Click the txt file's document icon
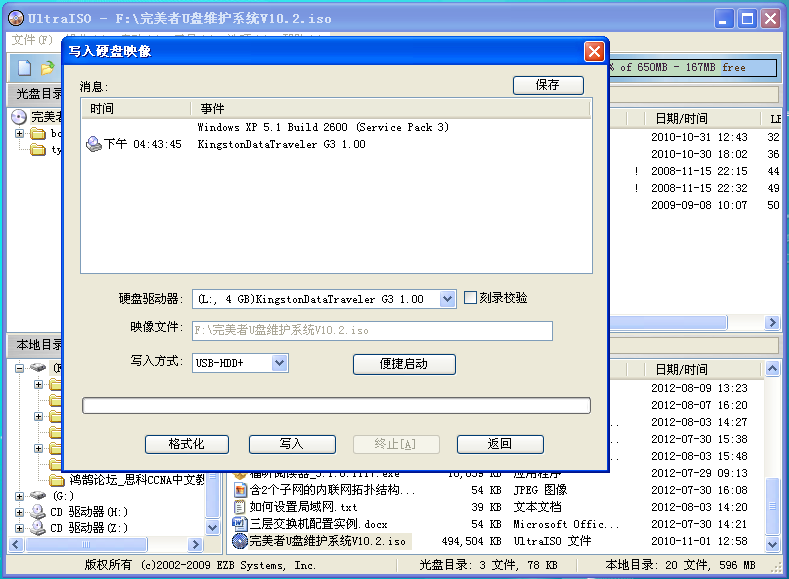 240,507
